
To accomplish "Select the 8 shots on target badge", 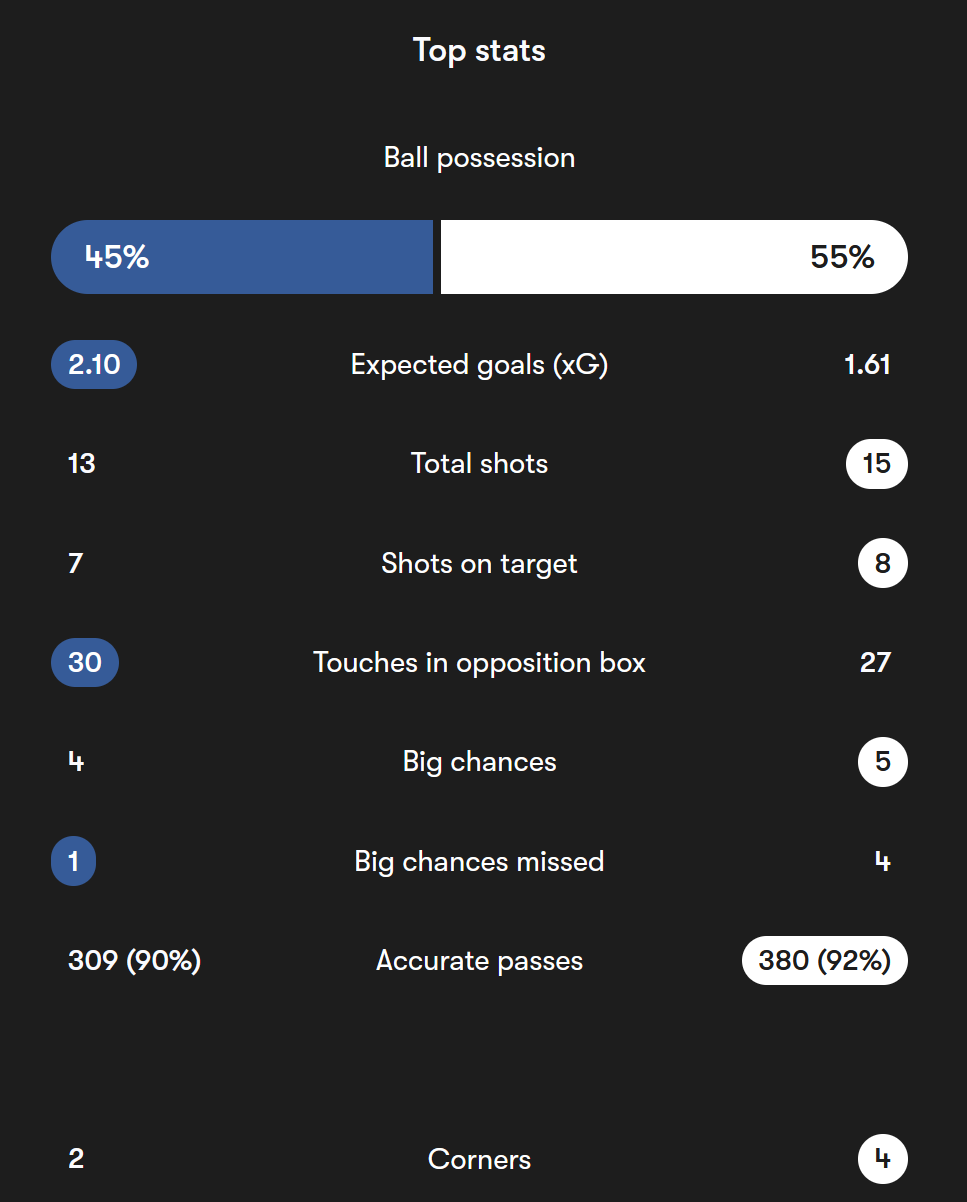I will [x=883, y=563].
